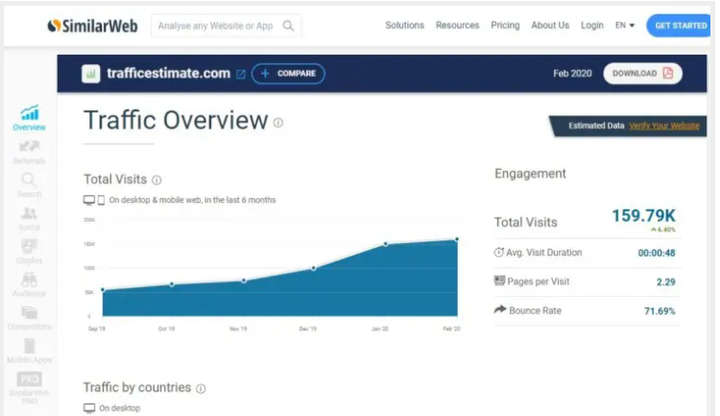Click the Engagement heading
The image size is (720, 416).
pos(530,174)
